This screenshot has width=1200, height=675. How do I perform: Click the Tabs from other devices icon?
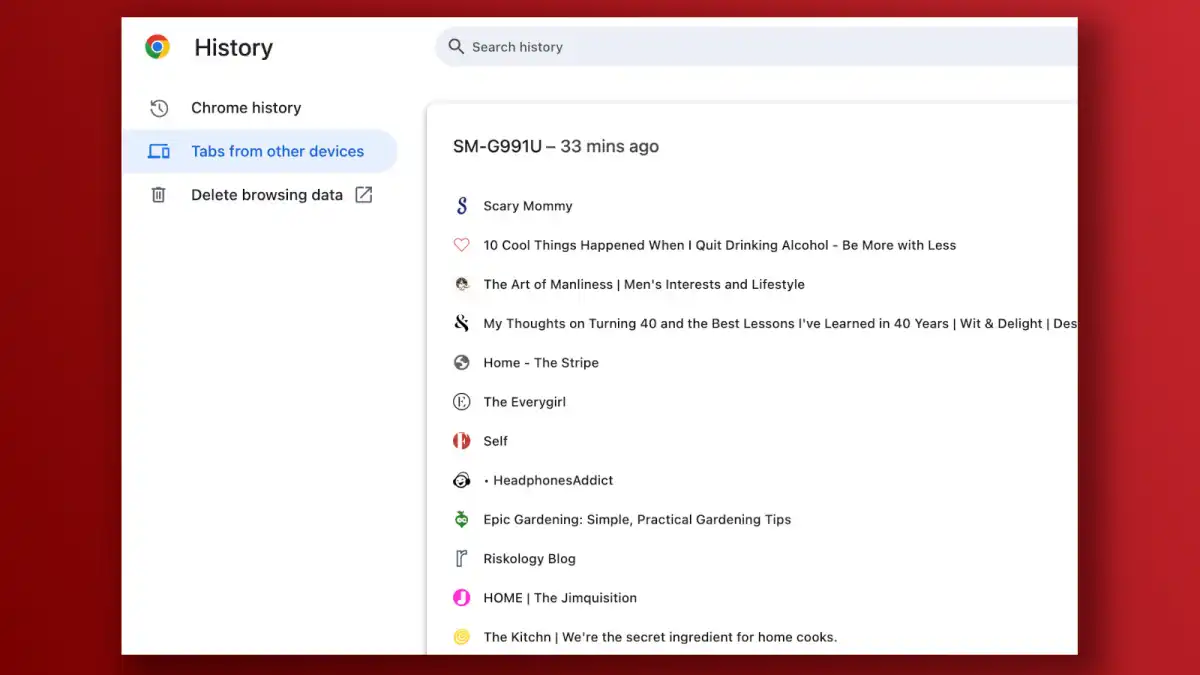click(x=158, y=152)
